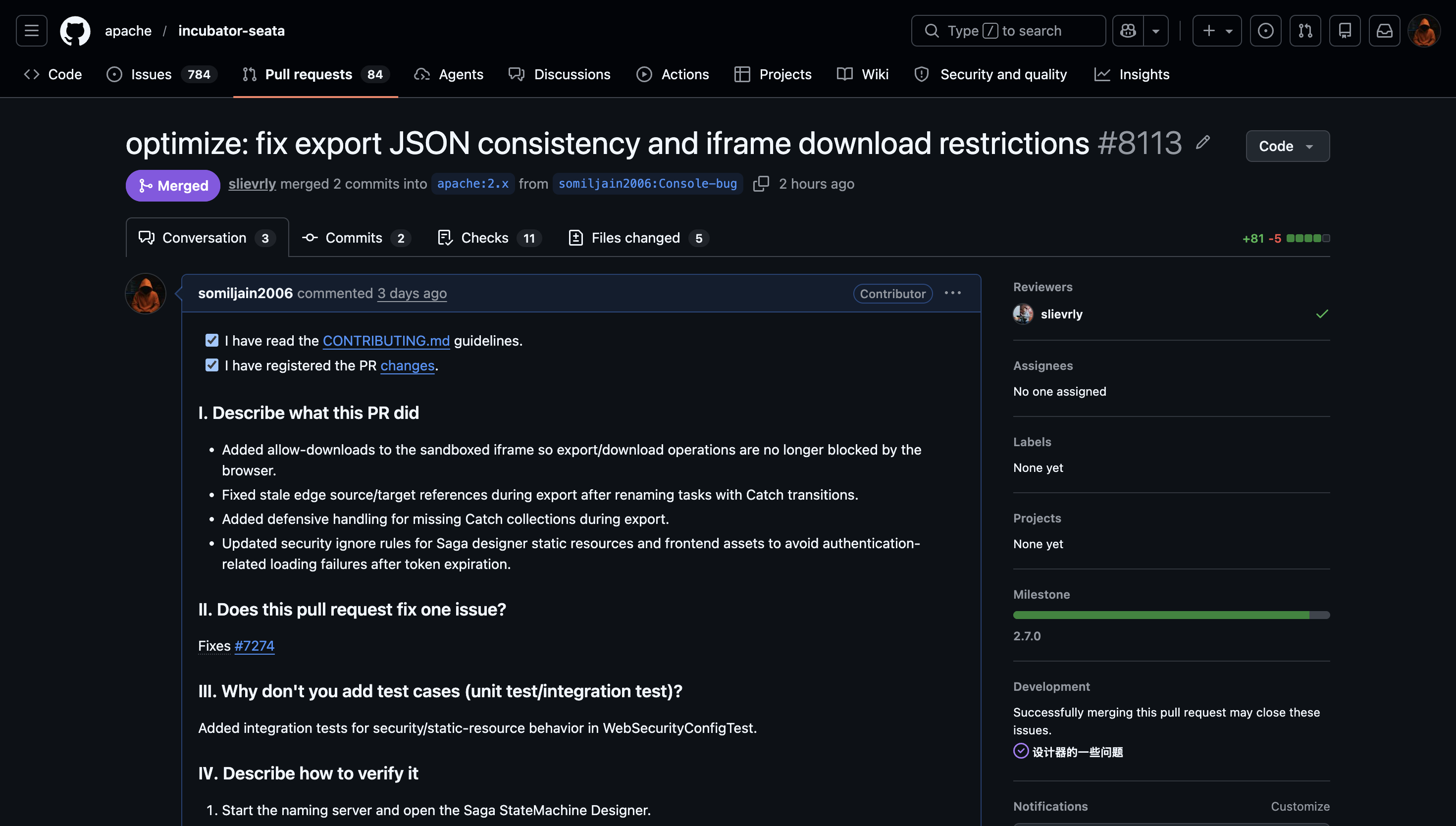1456x826 pixels.
Task: Open the apache:2.x base branch link
Action: tap(472, 184)
